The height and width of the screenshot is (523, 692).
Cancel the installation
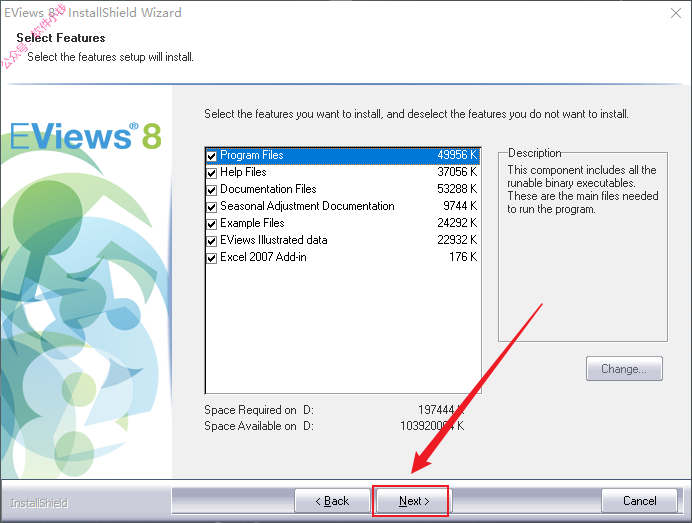tap(639, 501)
